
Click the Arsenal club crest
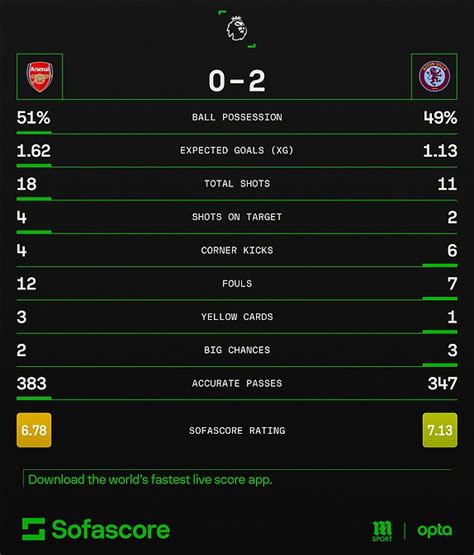coord(40,77)
